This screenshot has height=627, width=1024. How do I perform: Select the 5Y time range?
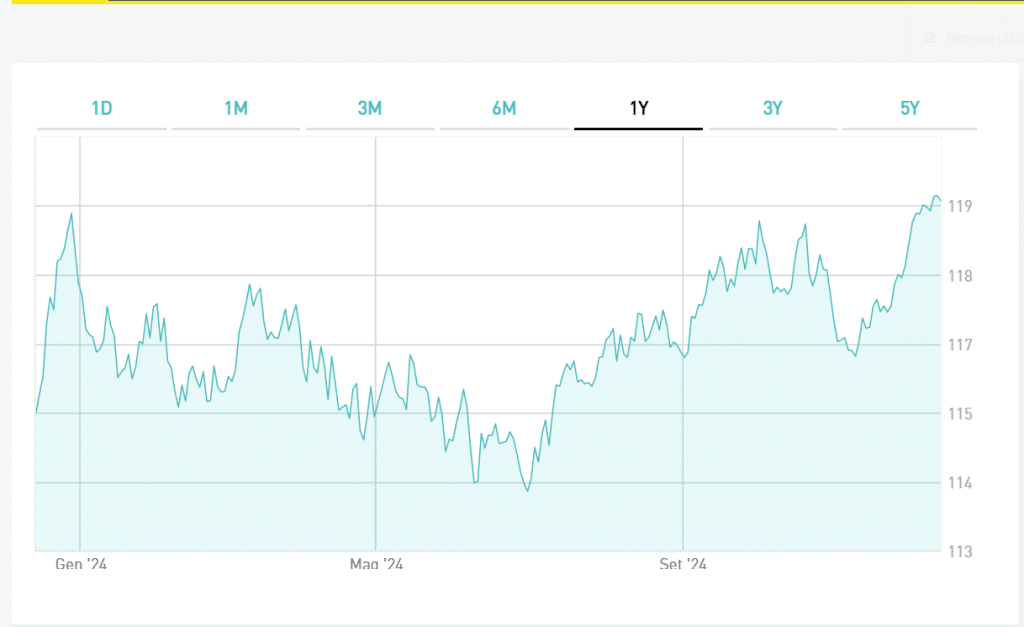click(909, 109)
